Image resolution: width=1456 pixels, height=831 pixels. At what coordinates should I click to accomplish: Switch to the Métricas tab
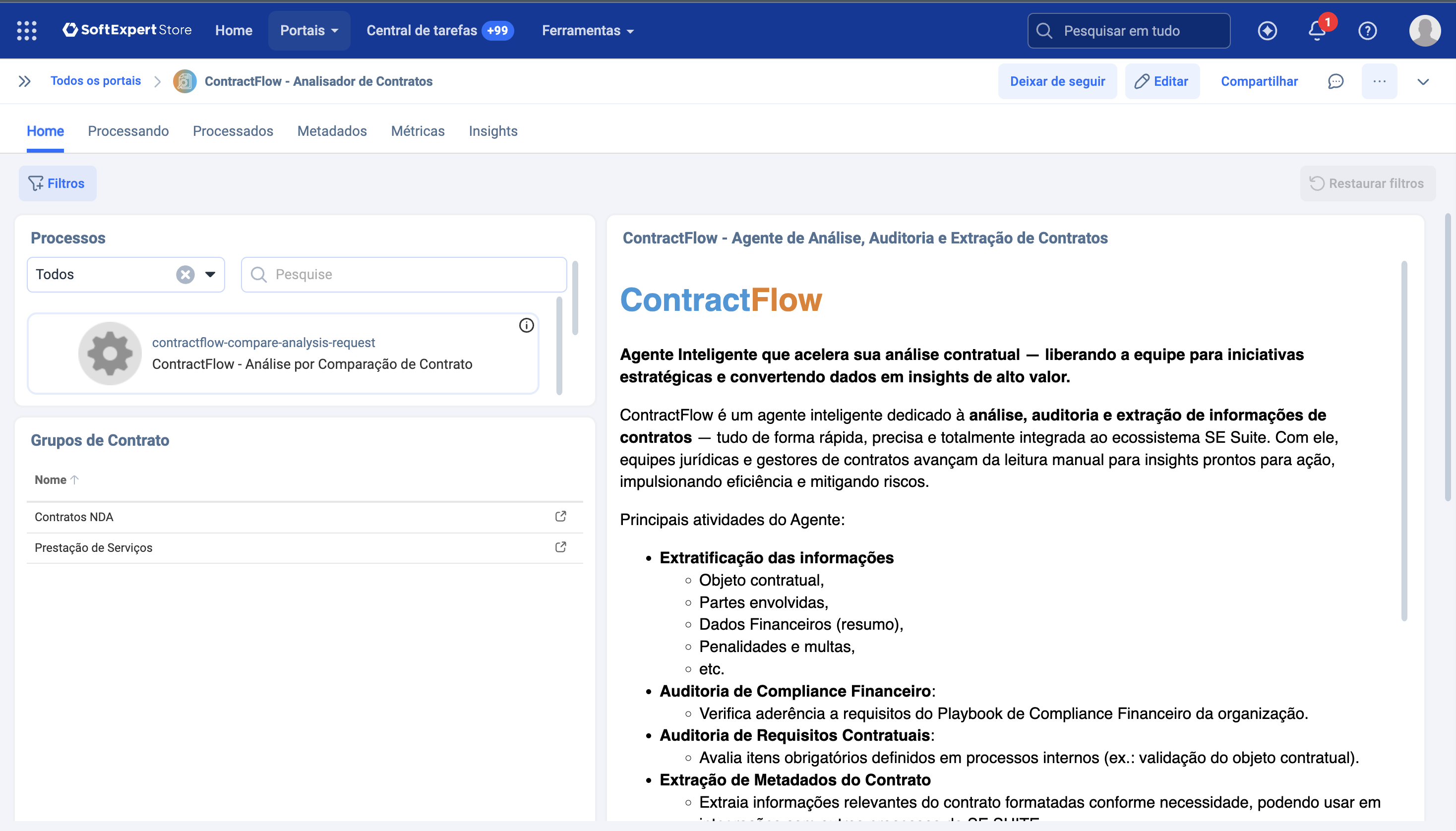pyautogui.click(x=418, y=131)
